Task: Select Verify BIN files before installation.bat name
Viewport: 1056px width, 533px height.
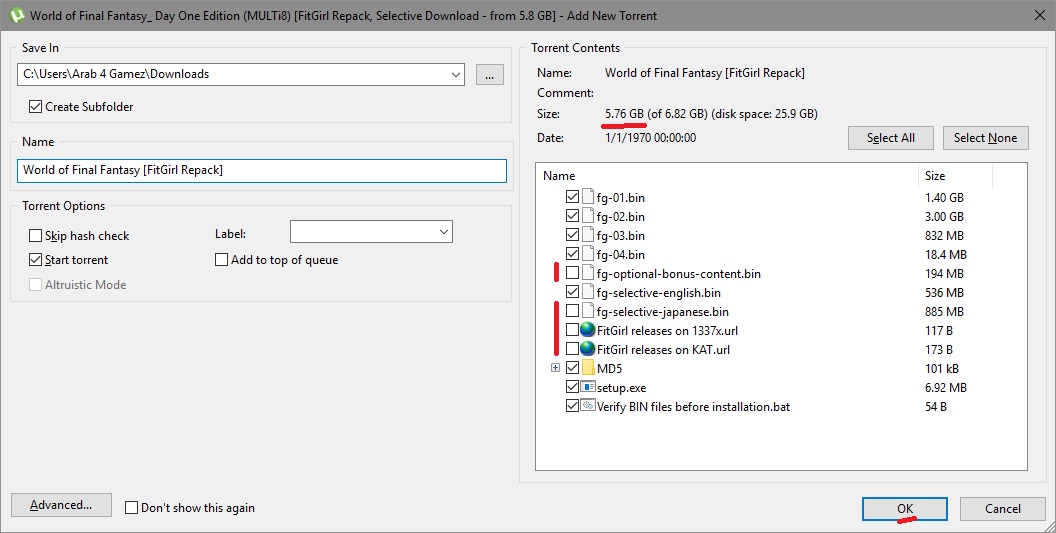Action: pyautogui.click(x=693, y=406)
